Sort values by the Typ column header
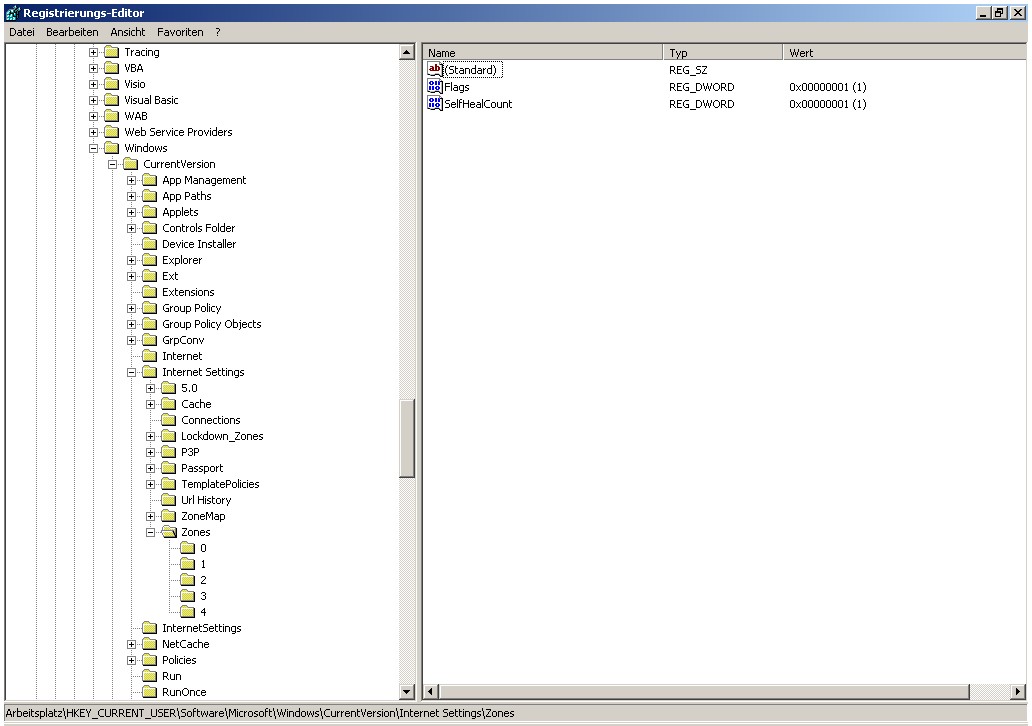This screenshot has width=1032, height=726. click(723, 53)
